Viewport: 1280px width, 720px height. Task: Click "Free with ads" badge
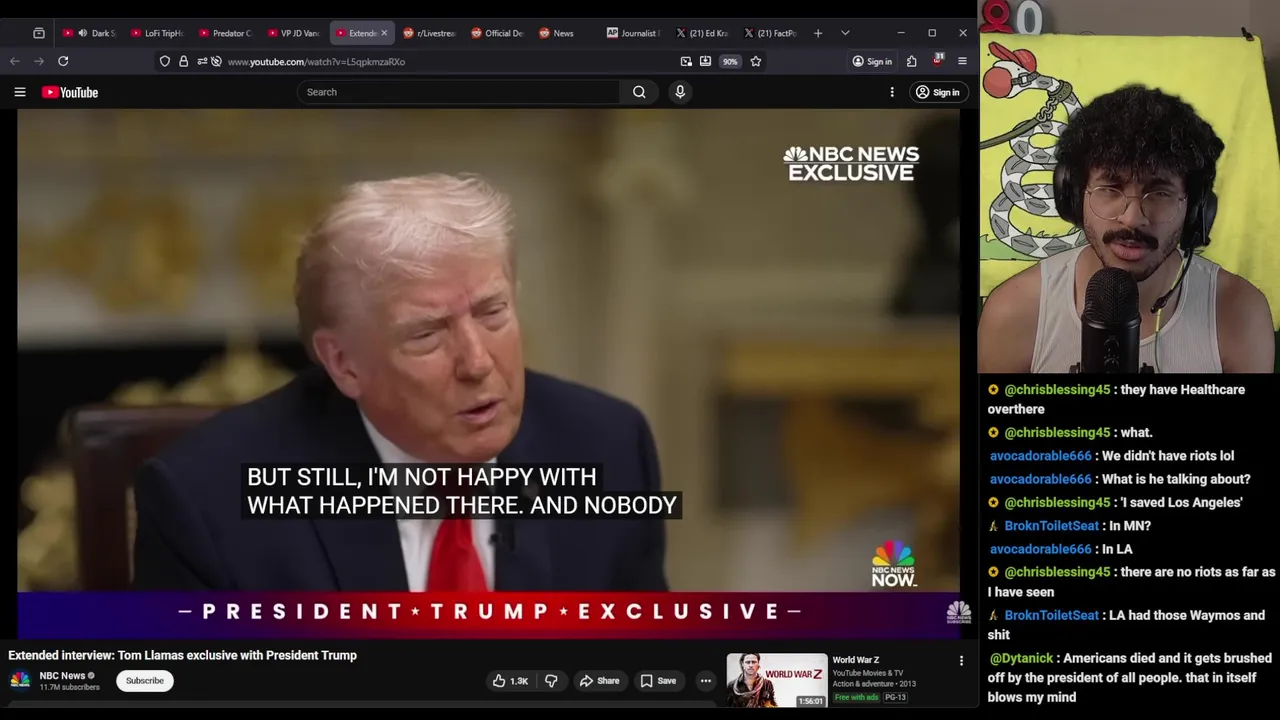click(856, 697)
